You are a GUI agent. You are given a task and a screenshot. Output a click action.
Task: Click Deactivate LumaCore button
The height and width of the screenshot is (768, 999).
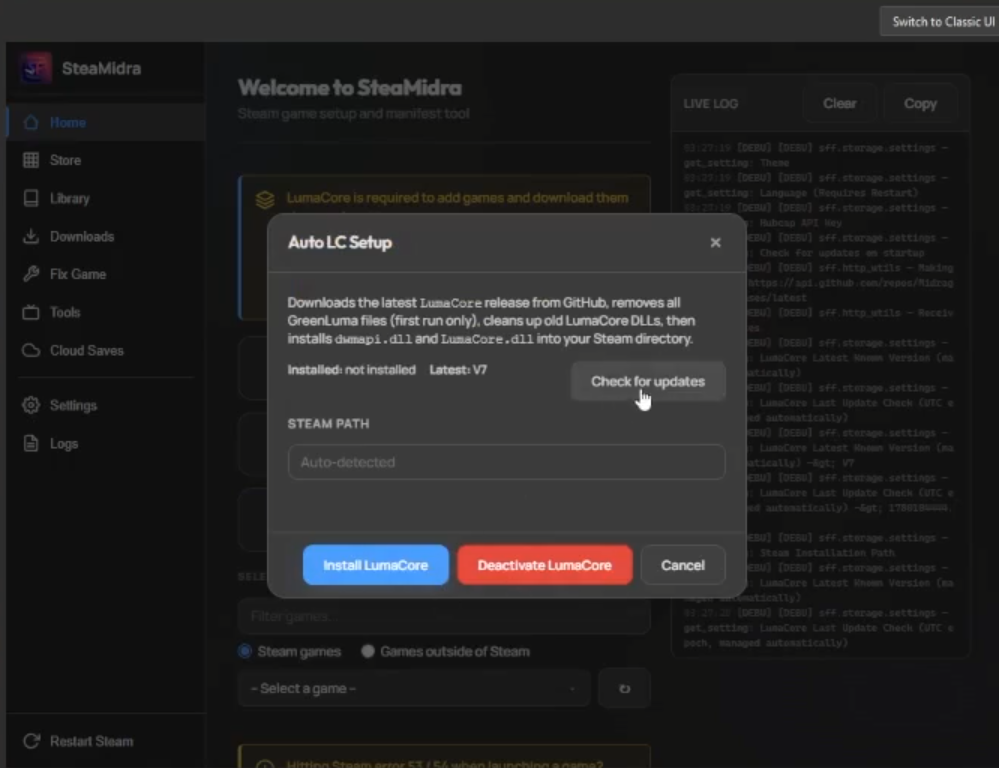click(x=545, y=565)
